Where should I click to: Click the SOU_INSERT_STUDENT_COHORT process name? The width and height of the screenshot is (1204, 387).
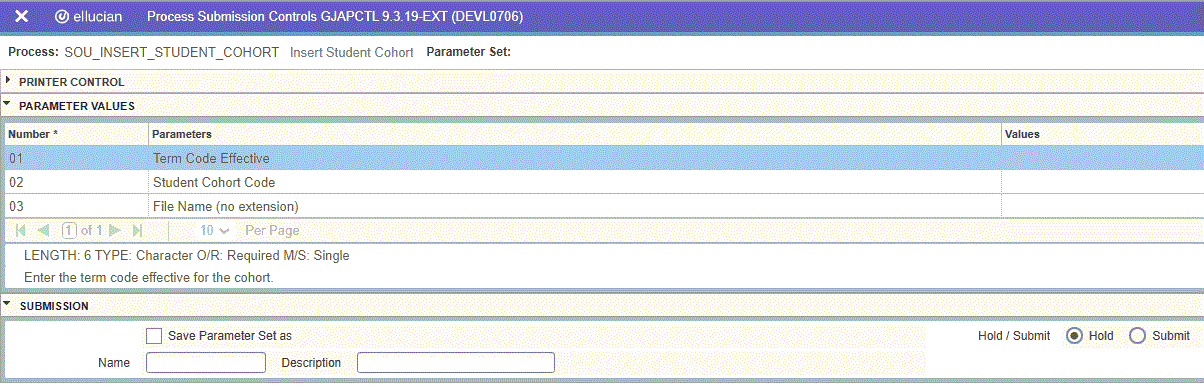171,52
